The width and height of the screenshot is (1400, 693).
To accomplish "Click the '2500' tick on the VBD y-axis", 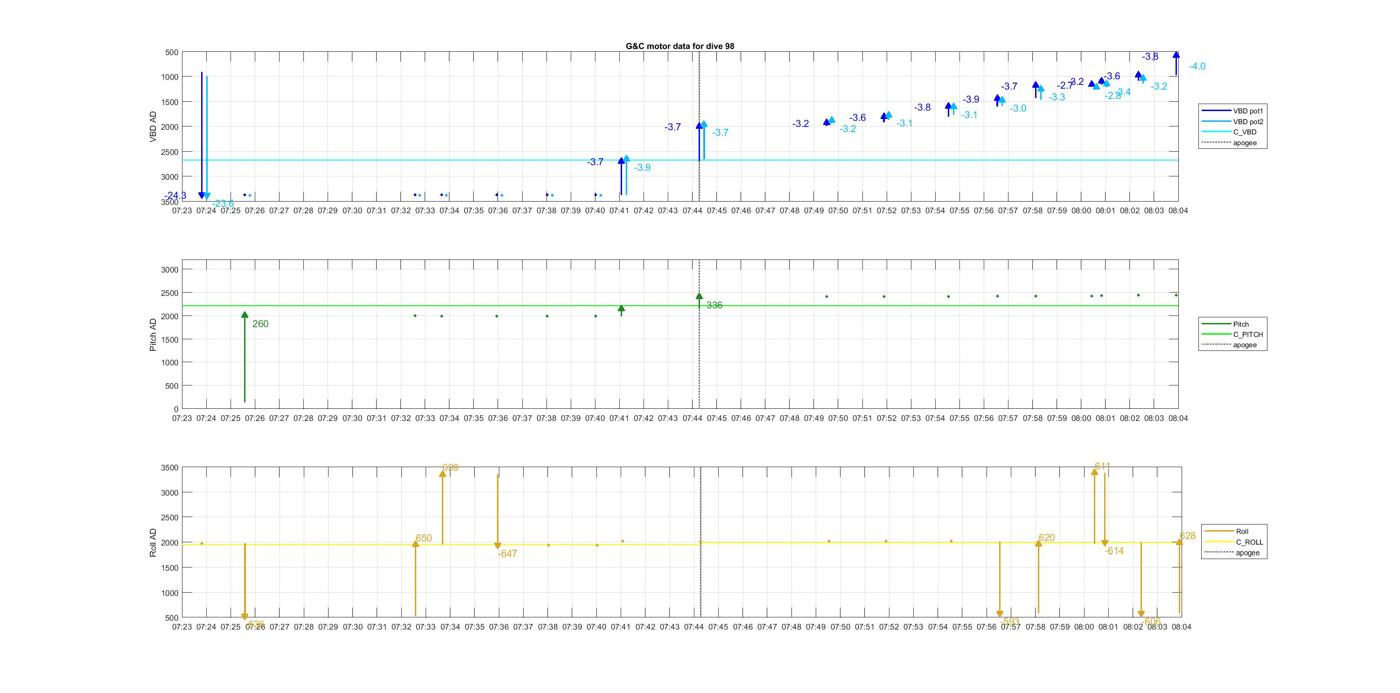I will (x=168, y=152).
